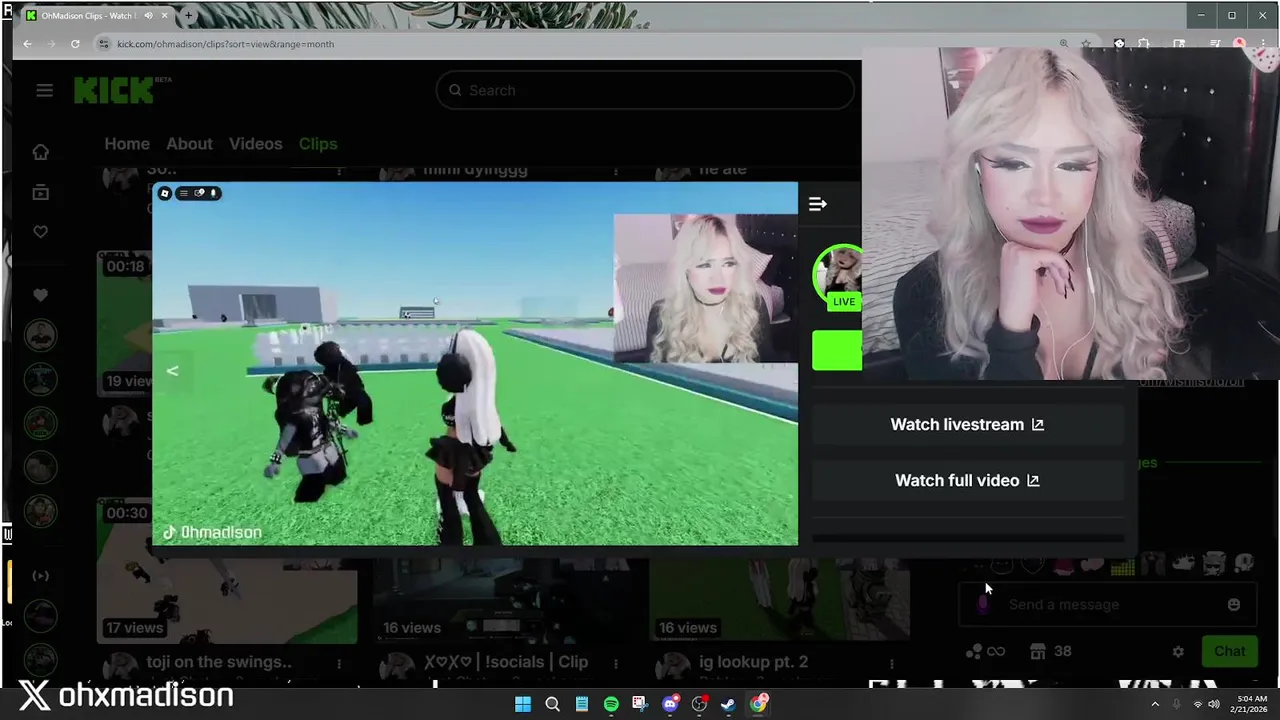Open the clip titled toji on the swings..

219,662
